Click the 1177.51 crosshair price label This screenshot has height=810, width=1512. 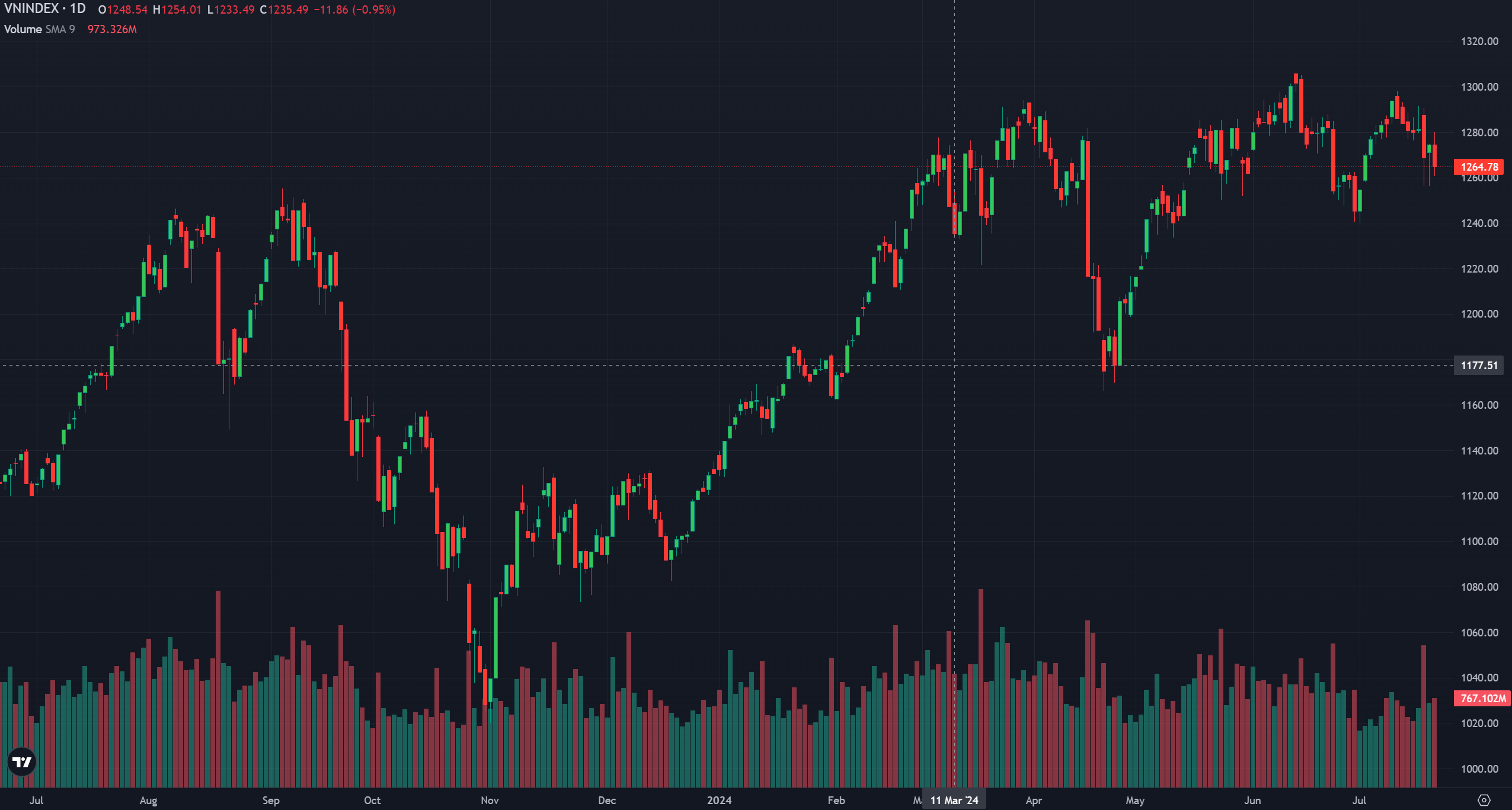pyautogui.click(x=1479, y=365)
